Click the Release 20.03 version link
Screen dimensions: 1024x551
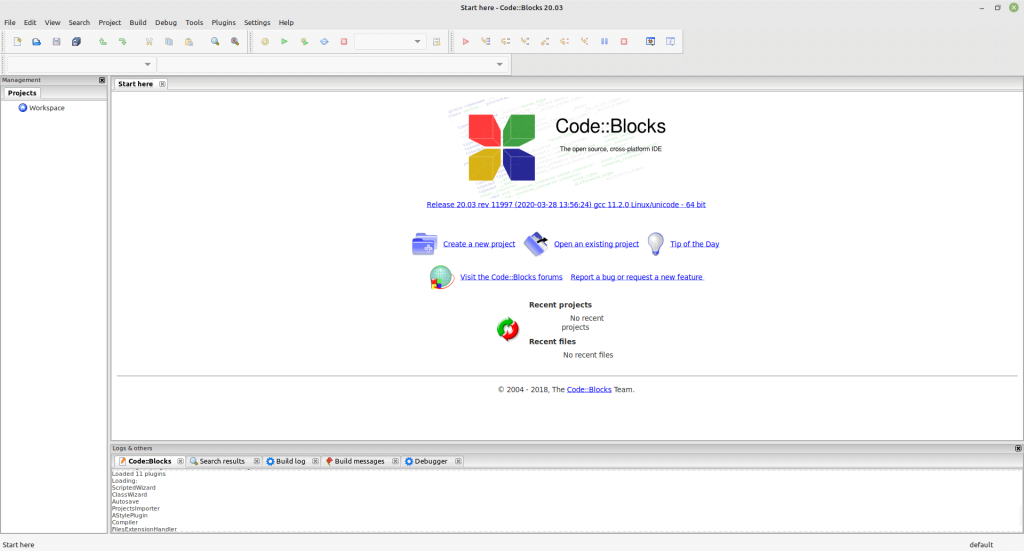(566, 204)
